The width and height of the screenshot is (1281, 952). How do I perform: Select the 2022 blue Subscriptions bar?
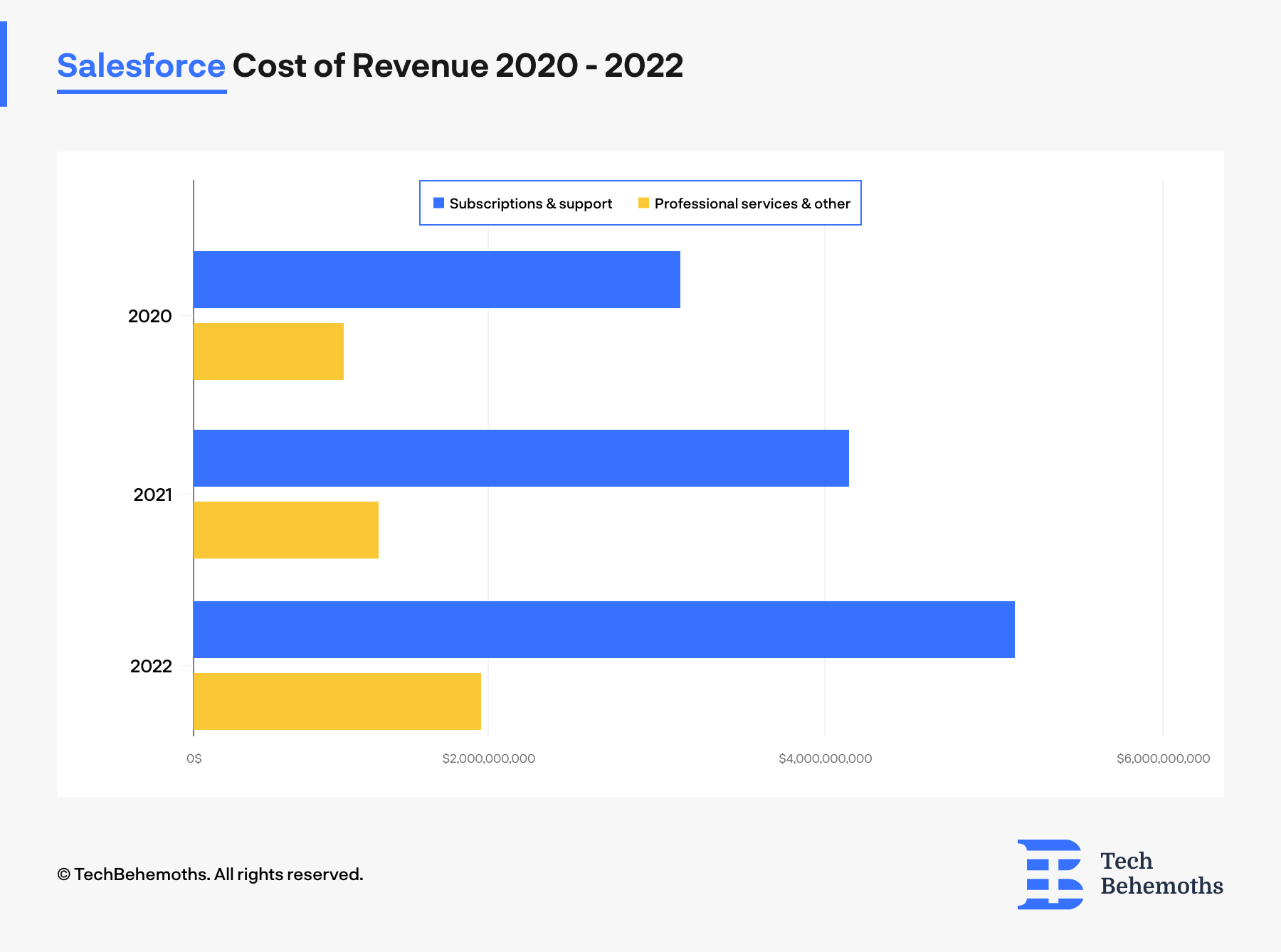click(x=604, y=630)
